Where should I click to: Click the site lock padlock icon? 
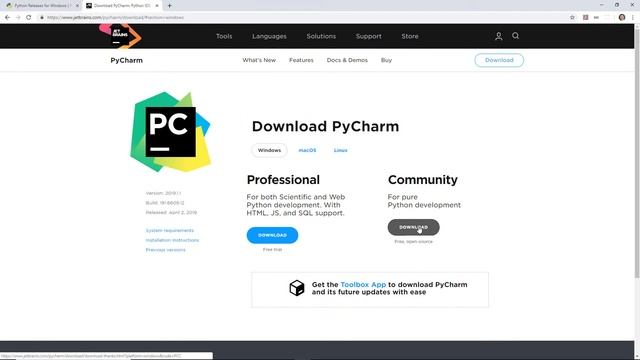pyautogui.click(x=42, y=18)
